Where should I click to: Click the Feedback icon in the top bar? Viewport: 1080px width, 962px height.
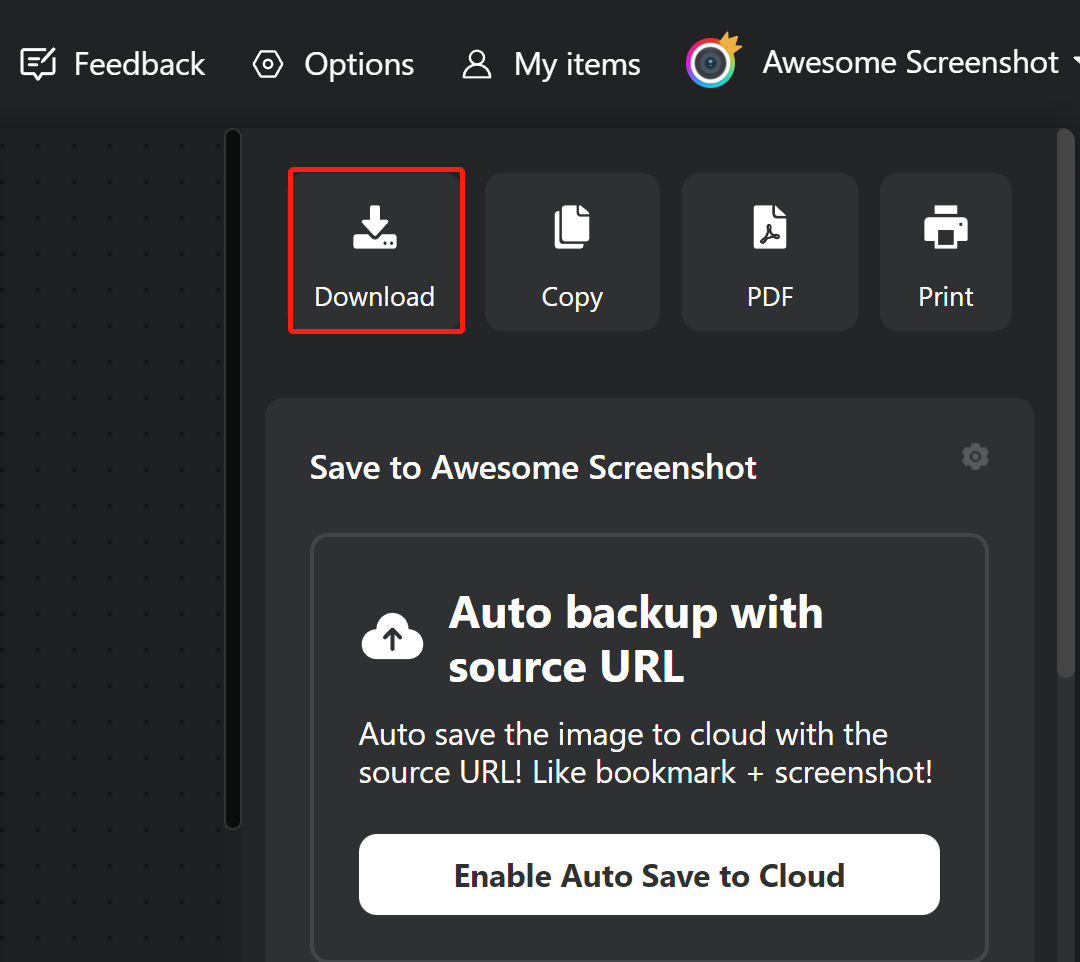pos(38,64)
